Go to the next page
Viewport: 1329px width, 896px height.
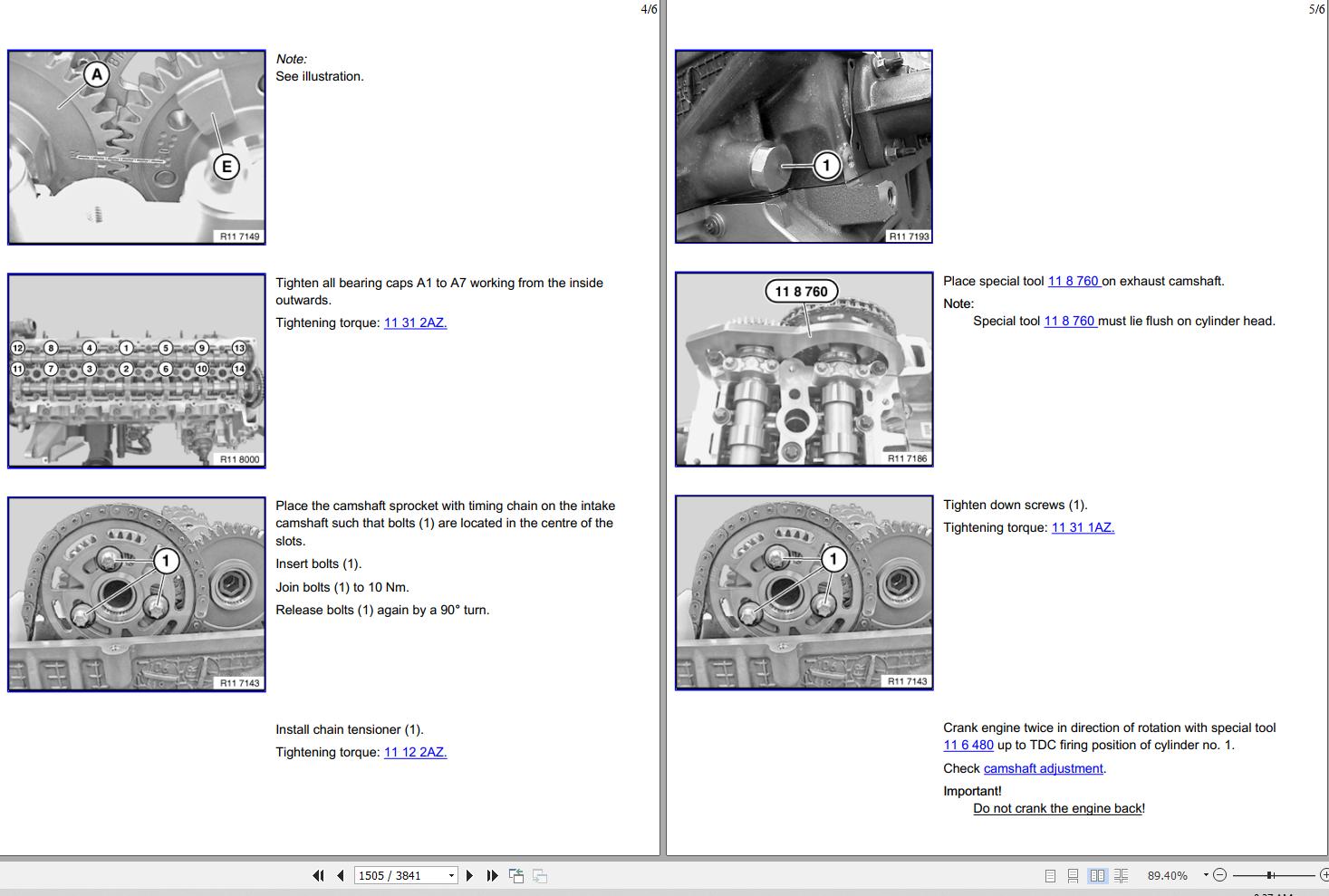click(x=469, y=875)
